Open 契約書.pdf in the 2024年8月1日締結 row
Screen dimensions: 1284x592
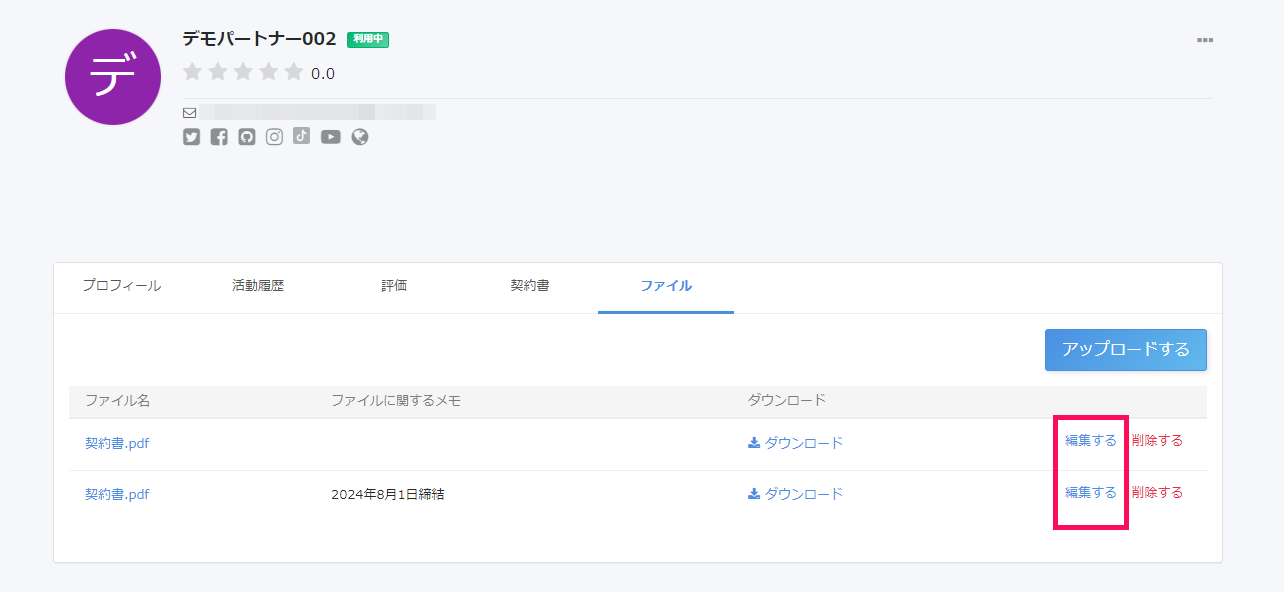click(x=117, y=494)
